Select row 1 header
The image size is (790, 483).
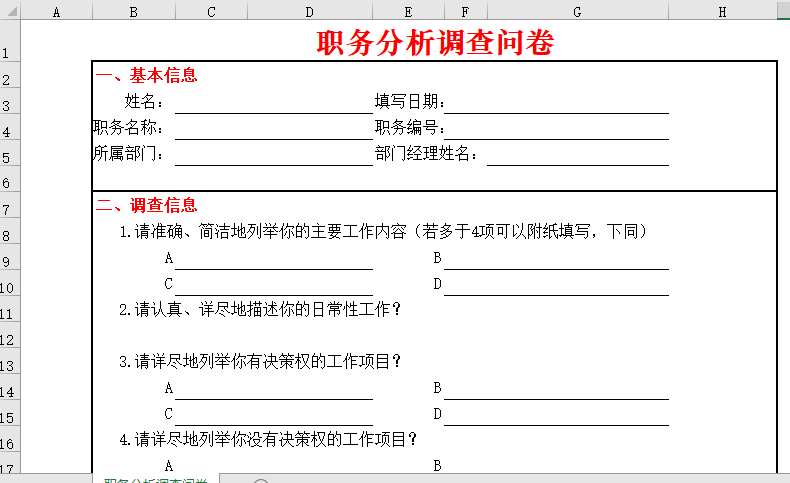(10, 41)
